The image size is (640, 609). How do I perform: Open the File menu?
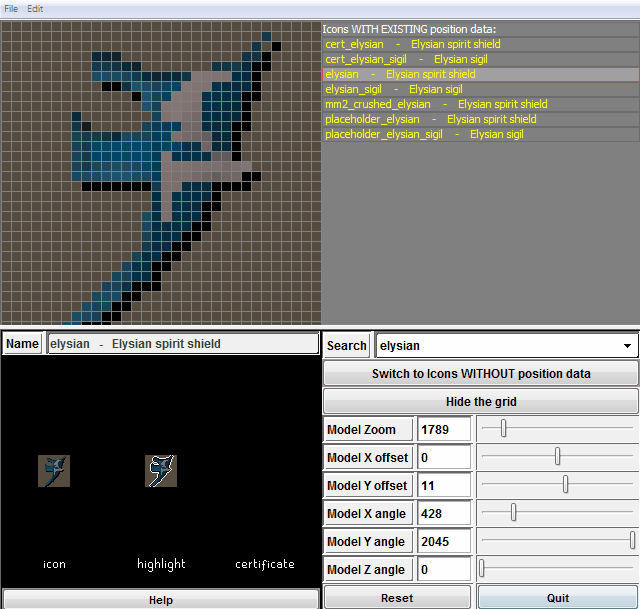11,9
